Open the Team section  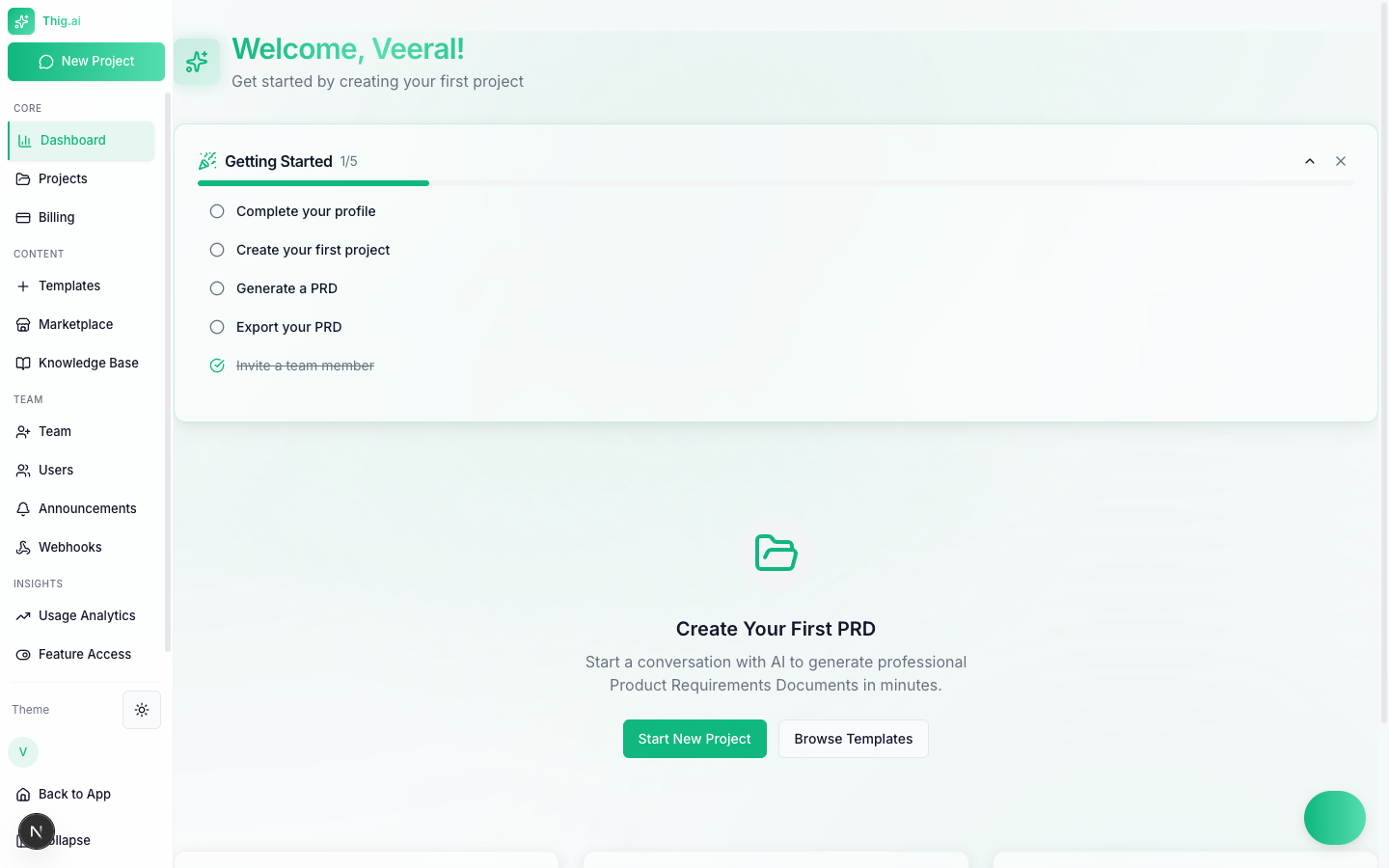pyautogui.click(x=53, y=431)
